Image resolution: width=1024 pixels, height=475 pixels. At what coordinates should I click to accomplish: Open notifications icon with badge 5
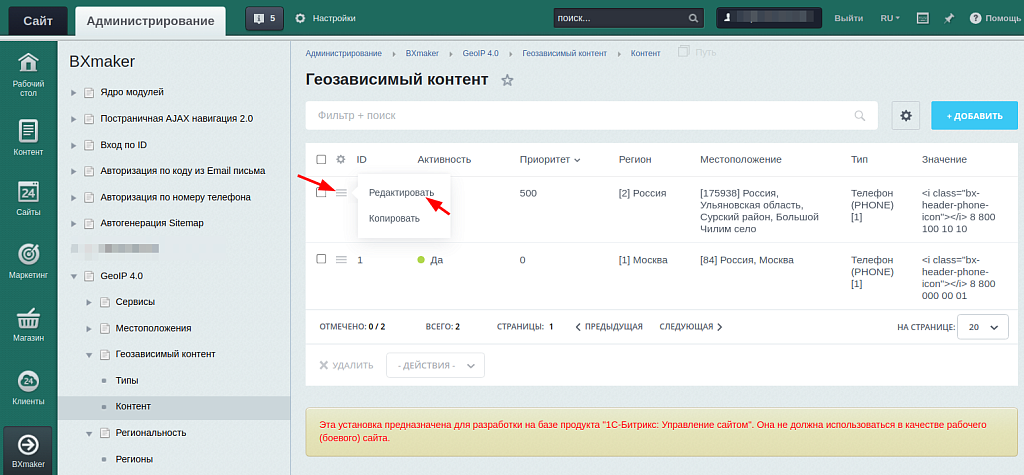pyautogui.click(x=264, y=18)
